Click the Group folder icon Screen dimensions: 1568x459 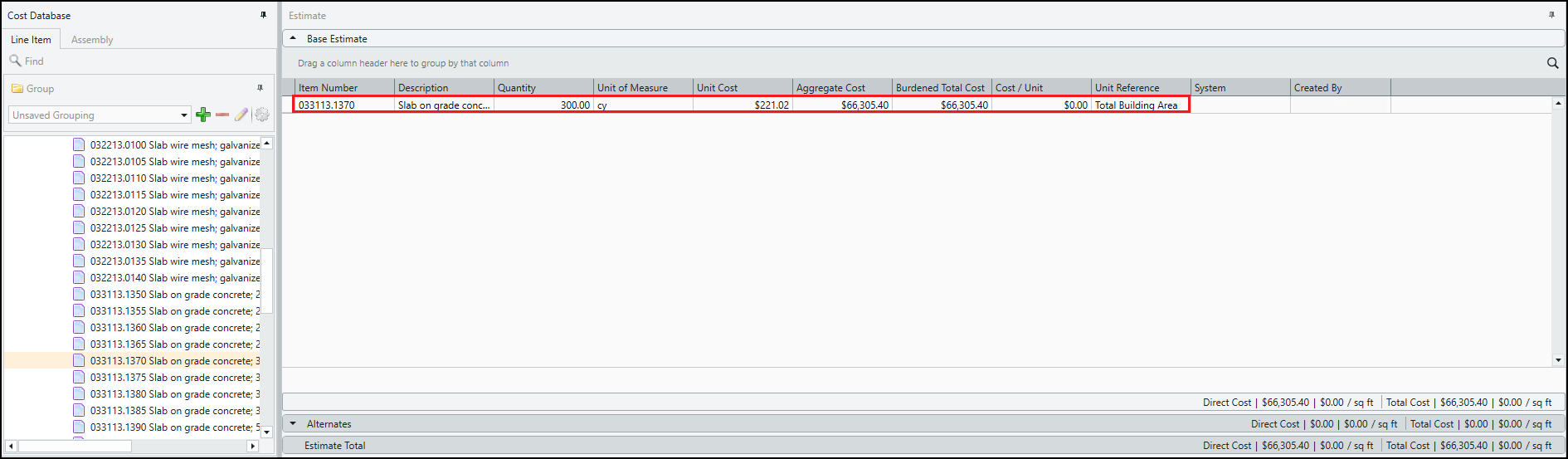click(x=17, y=89)
